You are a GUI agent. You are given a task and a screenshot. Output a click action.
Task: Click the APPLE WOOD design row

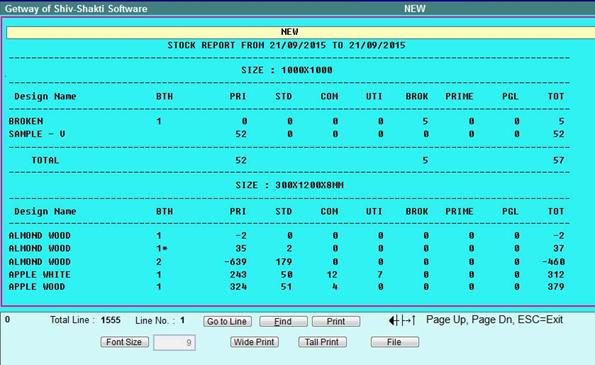pos(287,287)
